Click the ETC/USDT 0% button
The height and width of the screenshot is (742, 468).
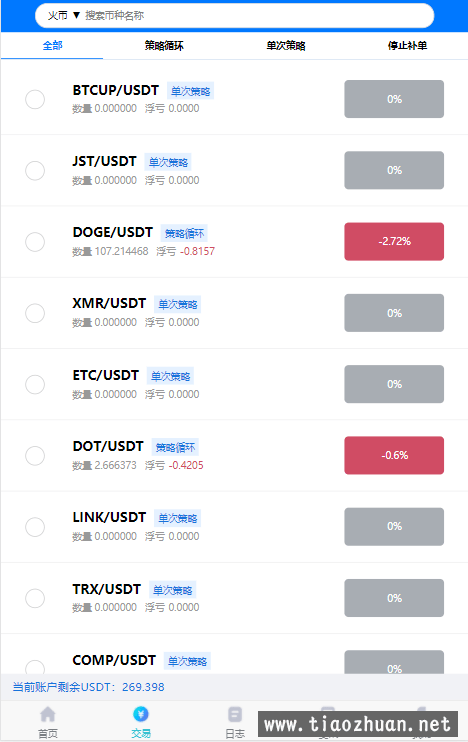[394, 384]
